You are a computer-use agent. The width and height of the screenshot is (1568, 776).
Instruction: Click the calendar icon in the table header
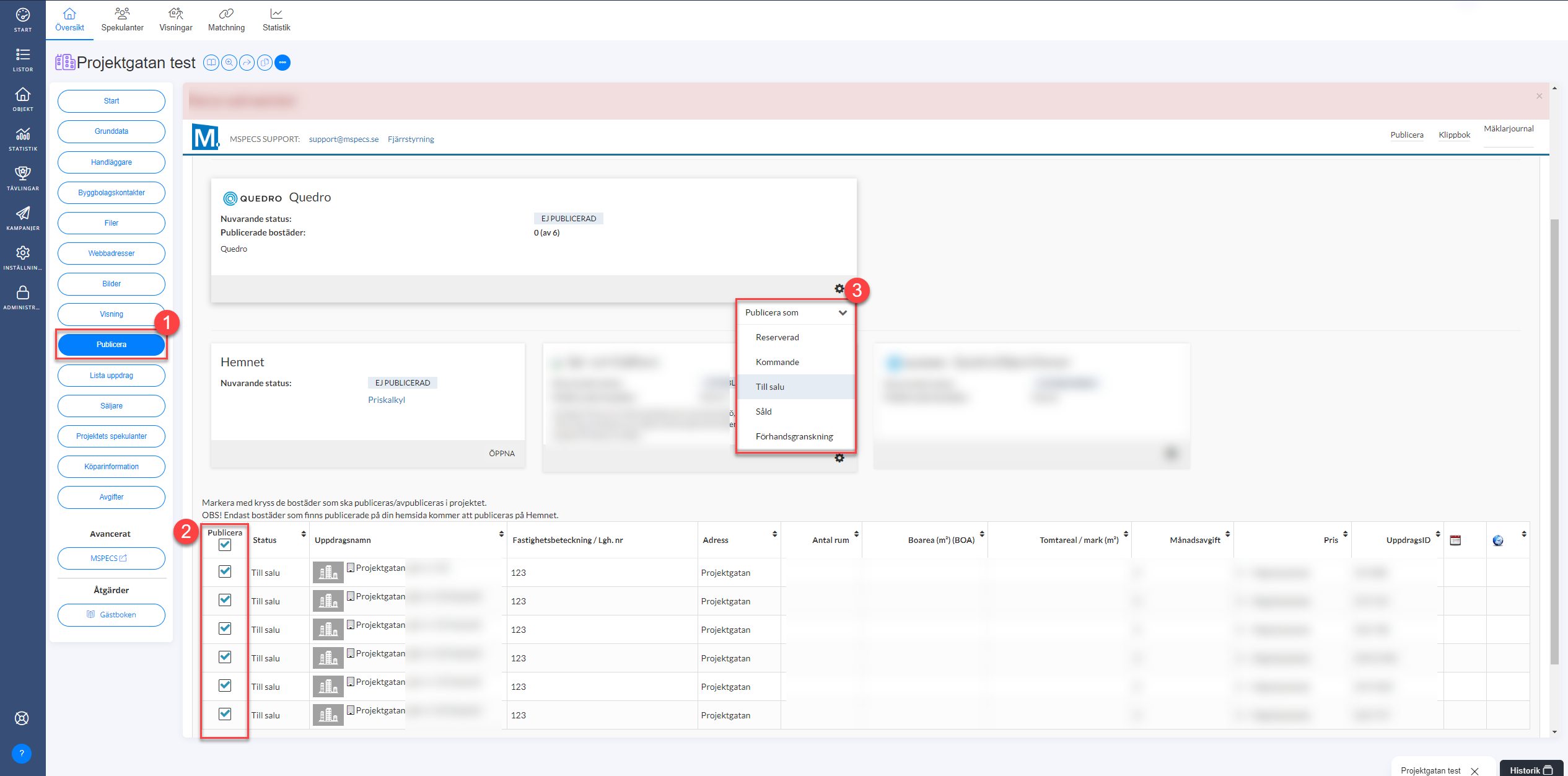[1455, 540]
